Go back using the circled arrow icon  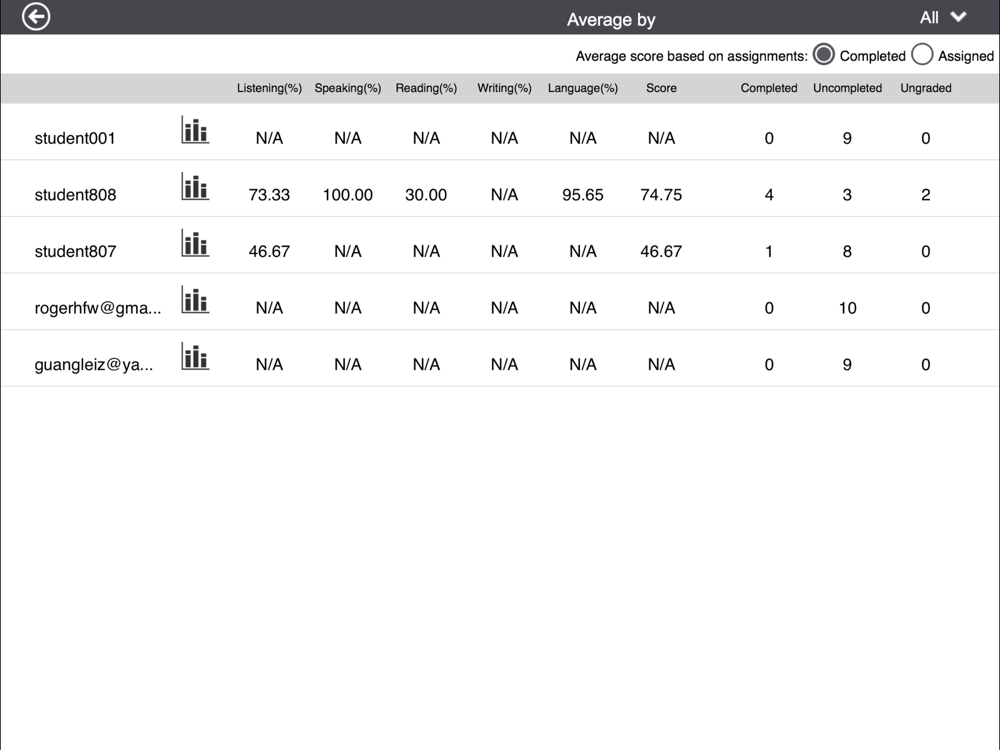pos(36,17)
